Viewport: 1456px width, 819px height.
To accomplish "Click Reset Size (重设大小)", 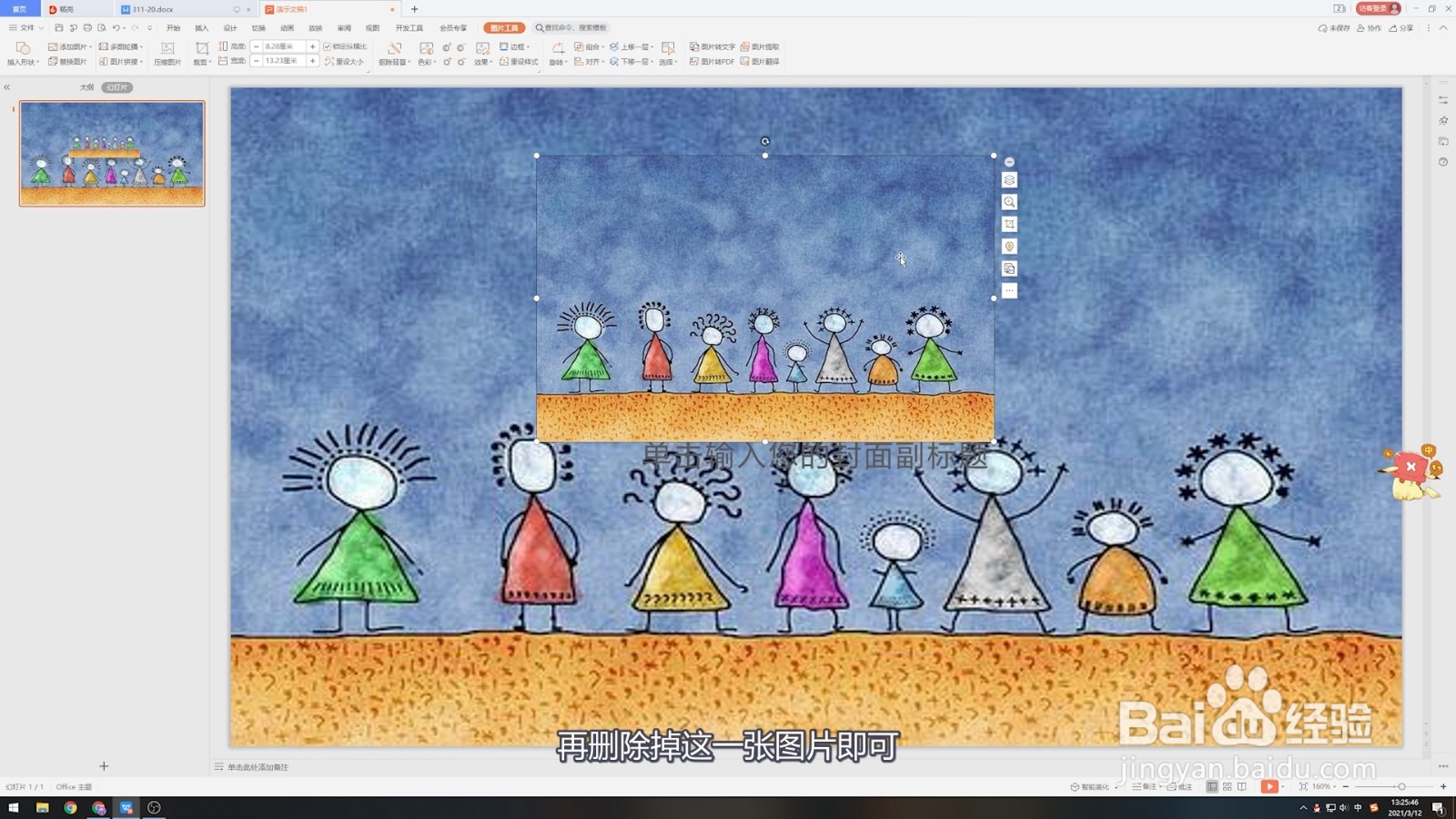I will (x=344, y=62).
